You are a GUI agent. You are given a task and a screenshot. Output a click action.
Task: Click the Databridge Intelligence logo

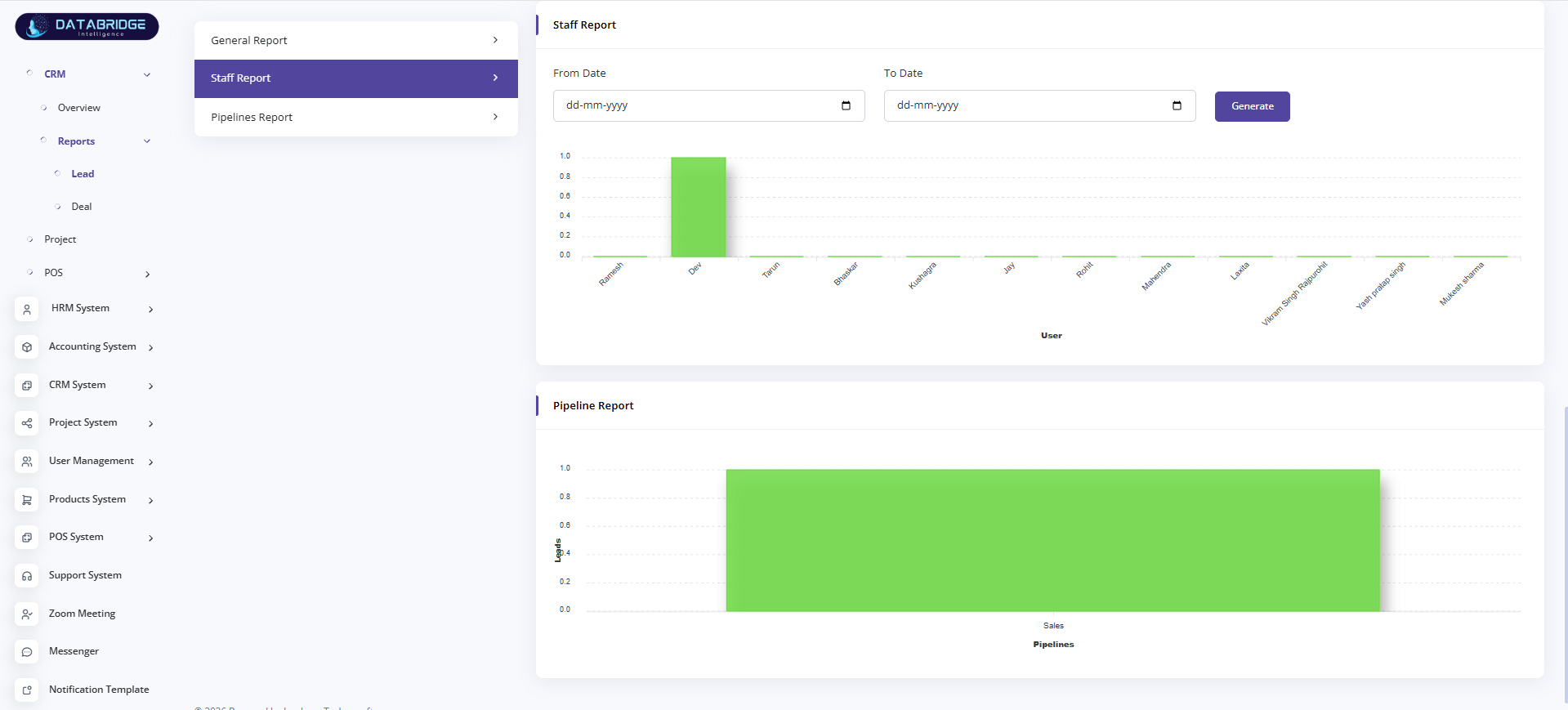tap(87, 26)
